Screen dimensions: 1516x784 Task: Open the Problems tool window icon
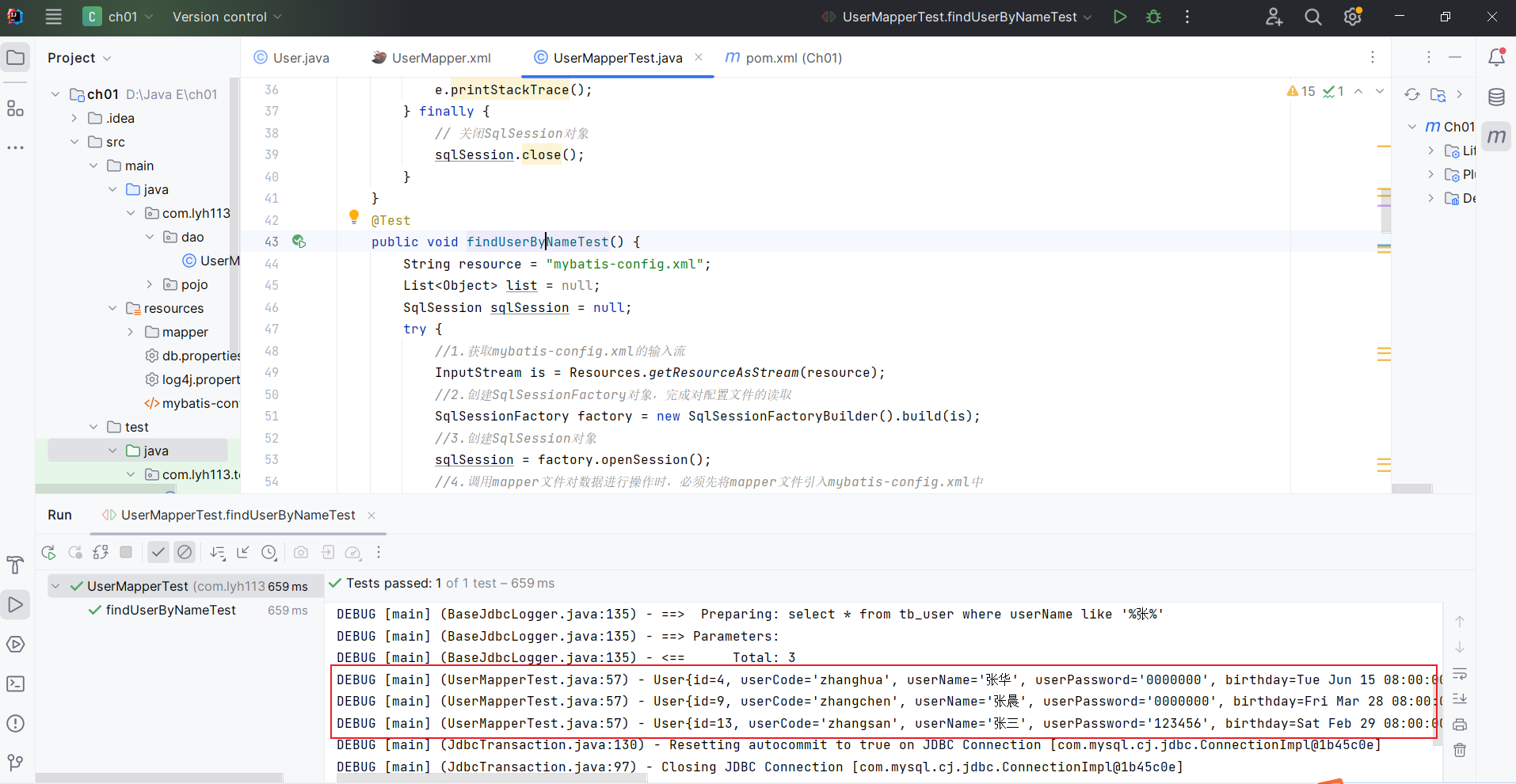click(x=15, y=723)
